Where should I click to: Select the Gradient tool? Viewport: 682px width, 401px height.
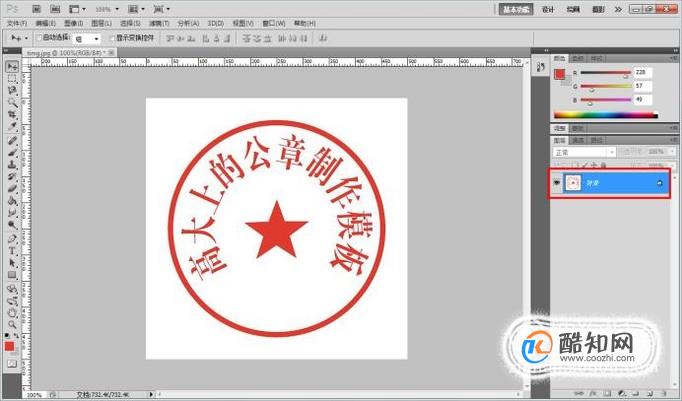click(x=12, y=202)
